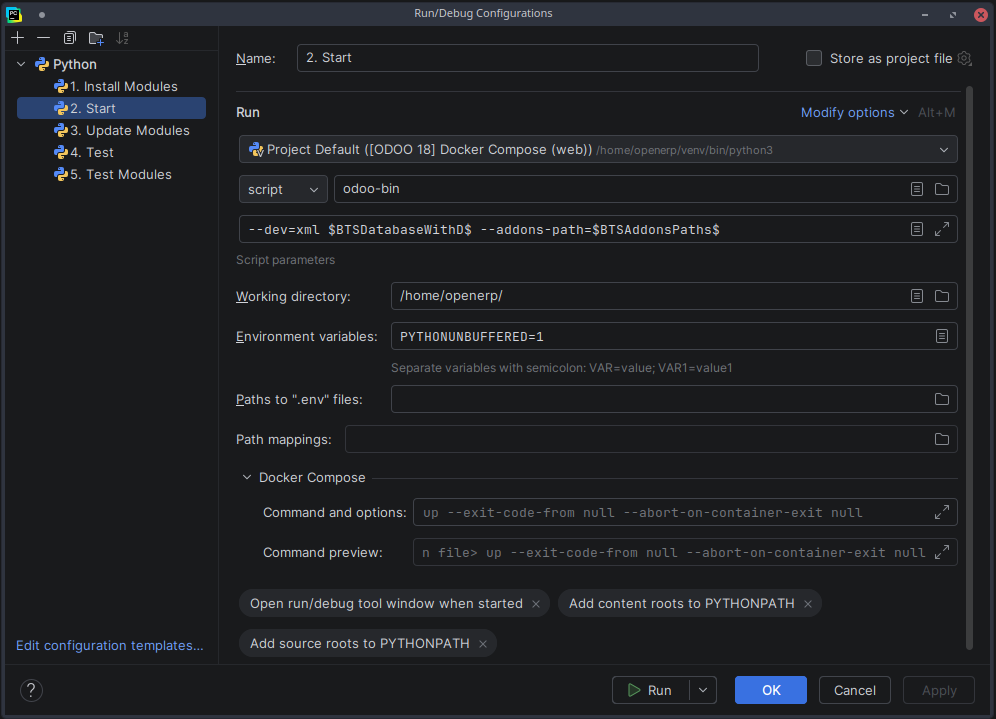Image resolution: width=996 pixels, height=719 pixels.
Task: Select the '2. Start' configuration
Action: tap(112, 108)
